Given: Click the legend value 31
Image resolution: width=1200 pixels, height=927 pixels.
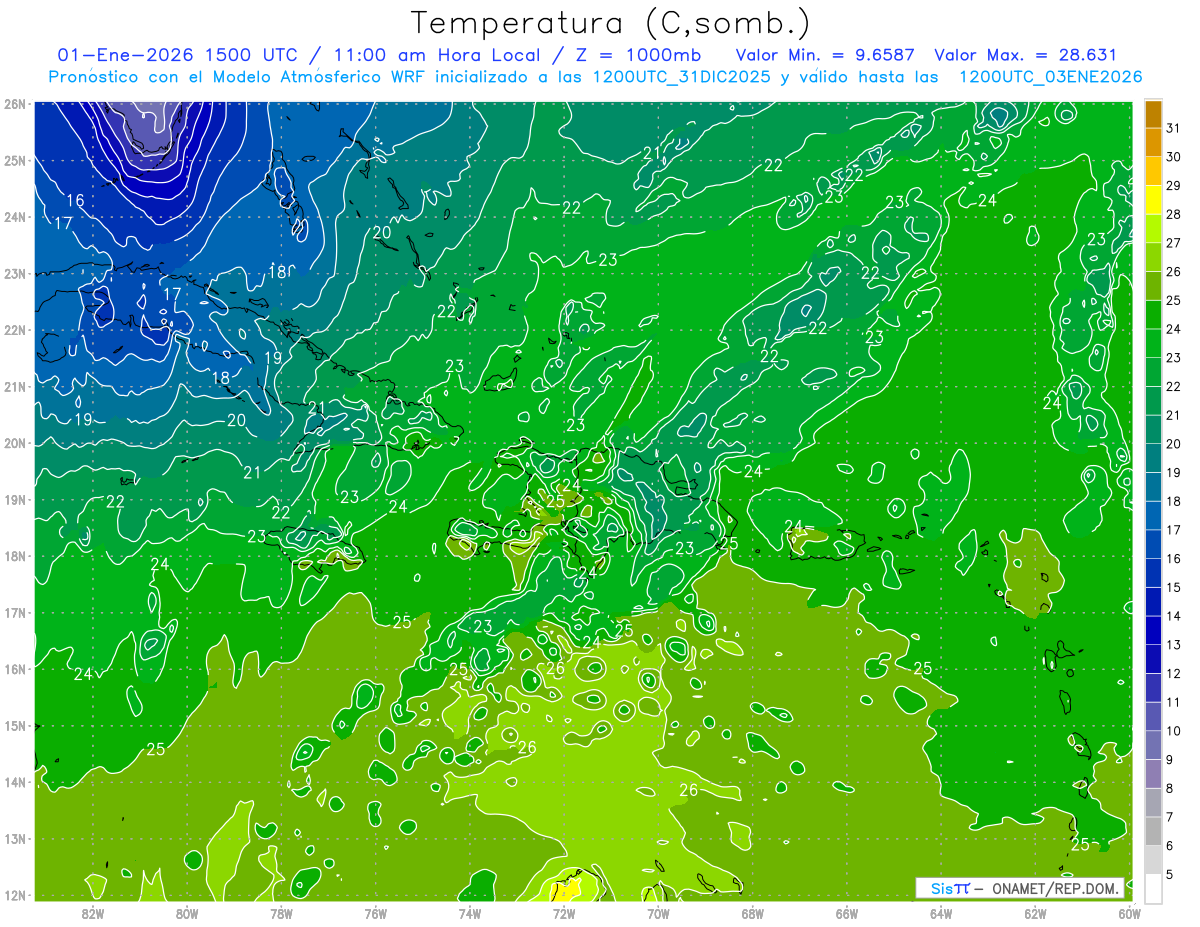Looking at the screenshot, I should pyautogui.click(x=1174, y=128).
